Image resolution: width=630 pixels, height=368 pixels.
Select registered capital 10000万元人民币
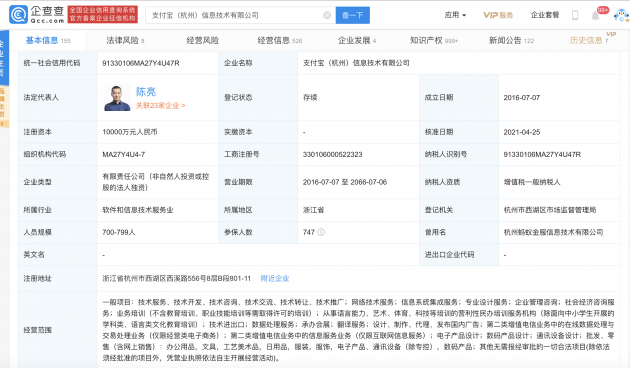click(x=130, y=132)
